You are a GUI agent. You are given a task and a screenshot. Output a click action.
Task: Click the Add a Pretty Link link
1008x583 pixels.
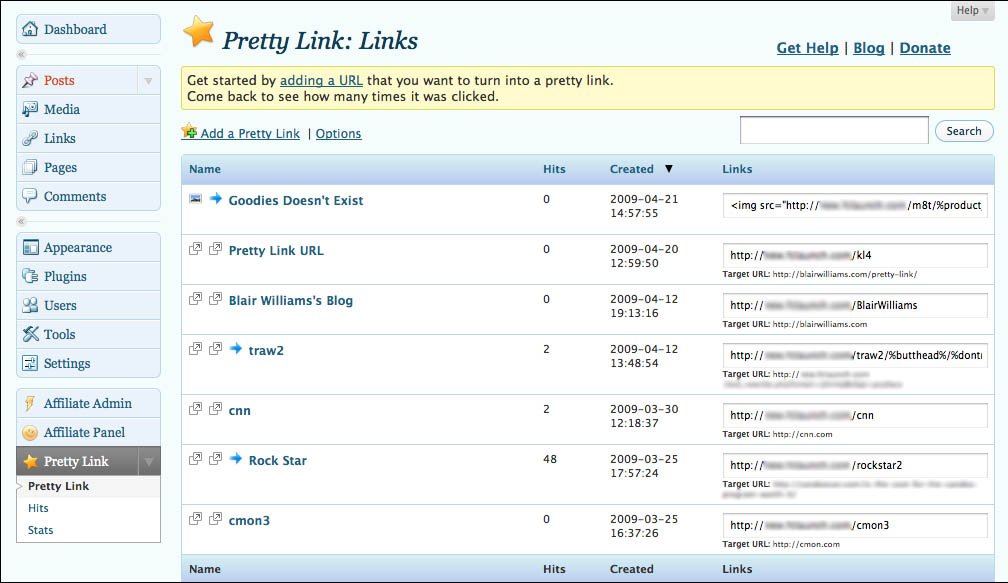coord(250,133)
